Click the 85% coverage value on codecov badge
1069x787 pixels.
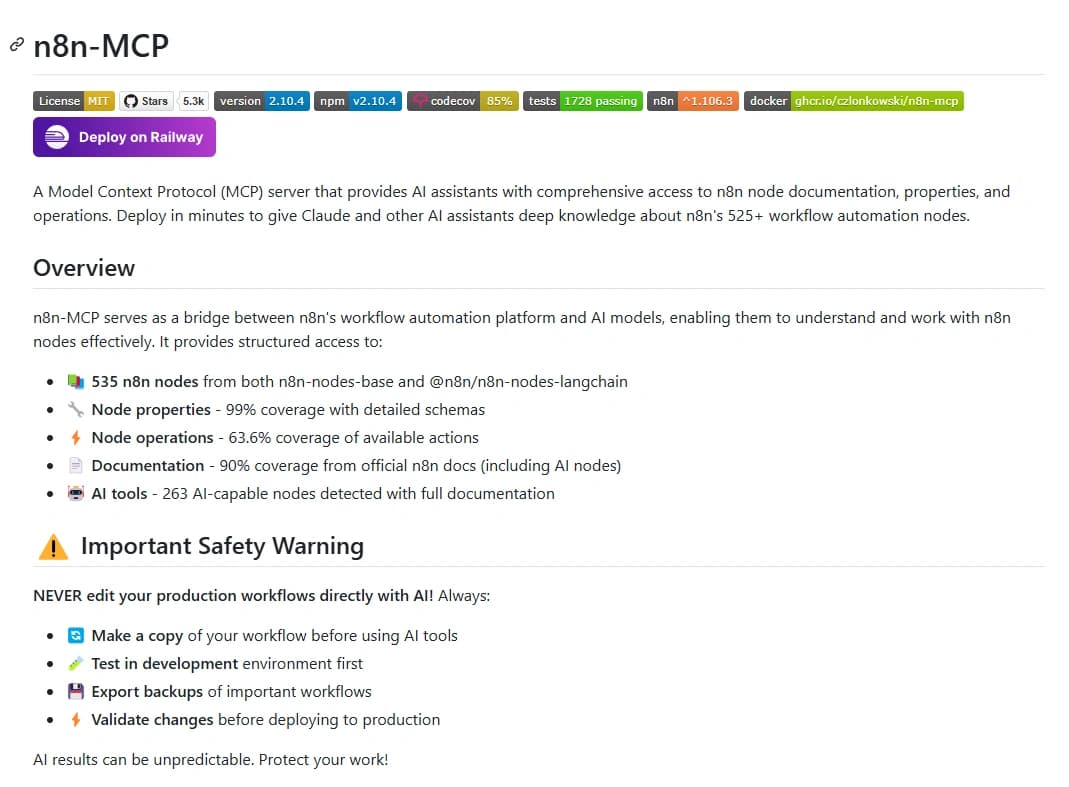(x=498, y=100)
